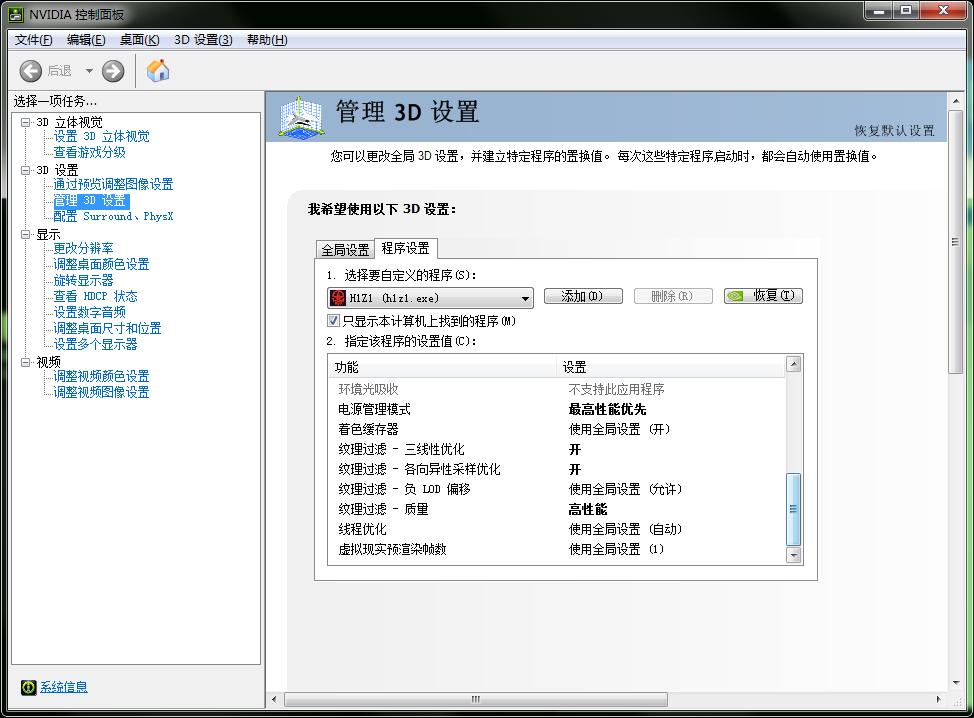Collapse the 显示 tree section

[26, 233]
